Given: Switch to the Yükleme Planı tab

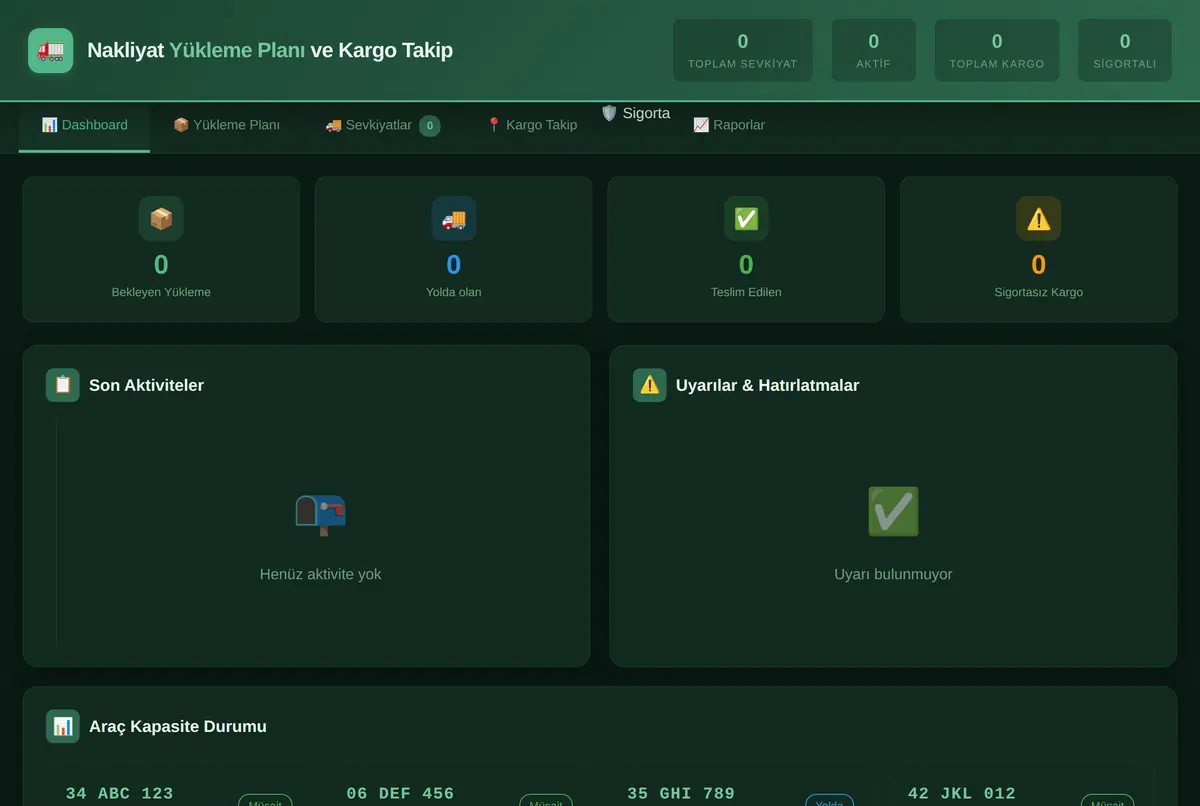Looking at the screenshot, I should (226, 125).
